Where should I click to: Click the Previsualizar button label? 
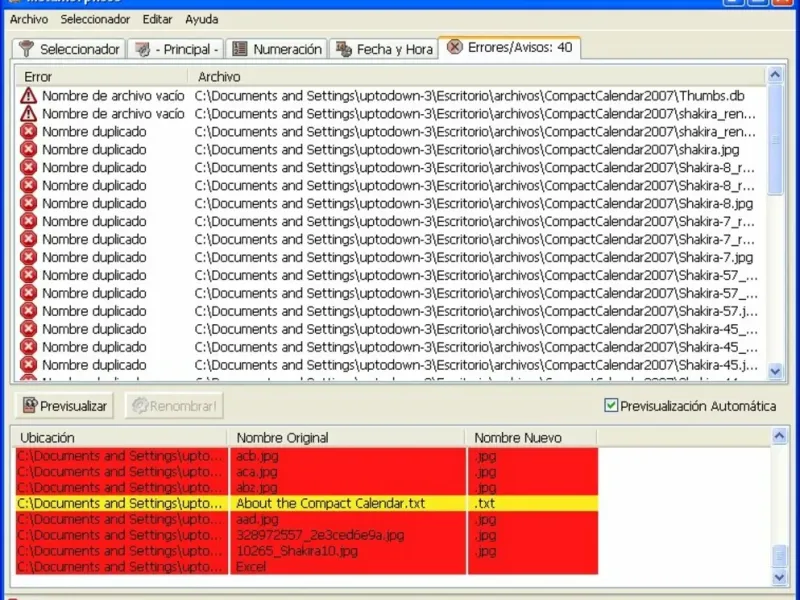click(73, 406)
